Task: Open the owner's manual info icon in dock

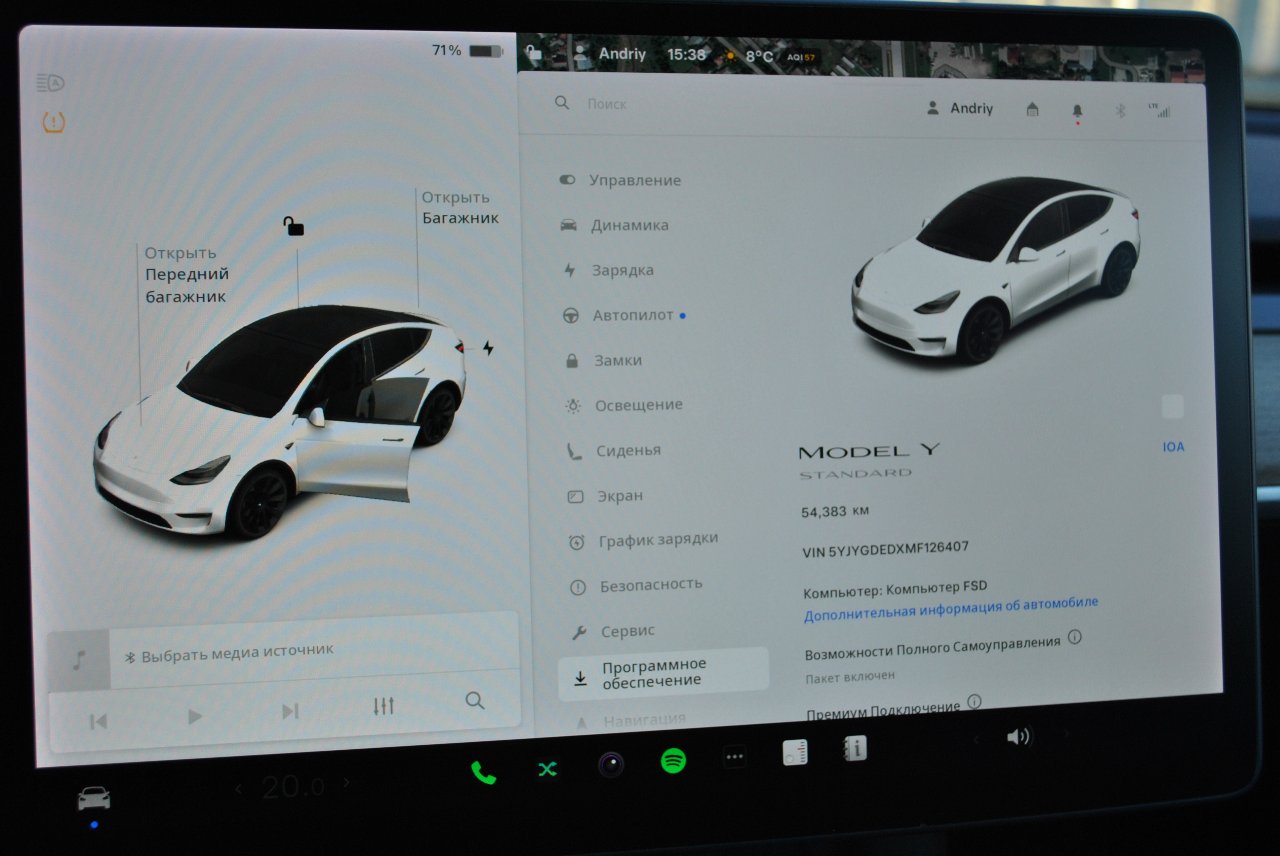Action: point(855,750)
